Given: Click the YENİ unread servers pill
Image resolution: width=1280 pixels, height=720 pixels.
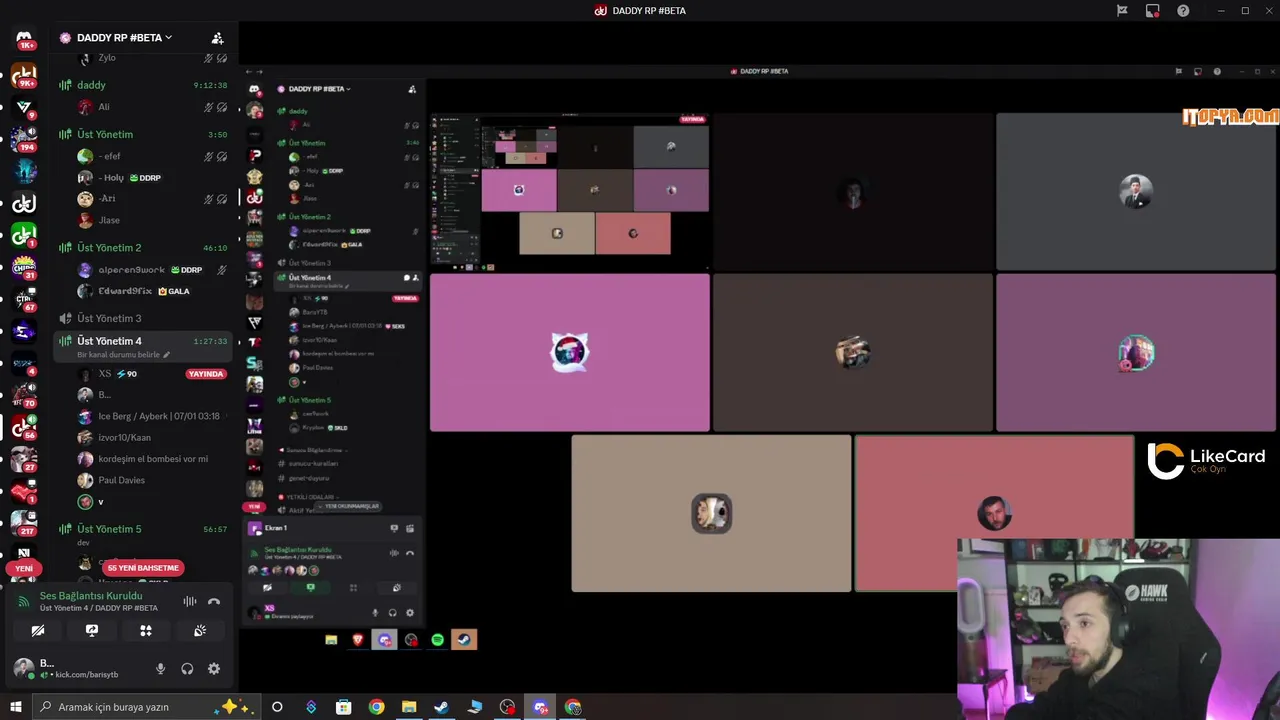Looking at the screenshot, I should click(x=24, y=568).
